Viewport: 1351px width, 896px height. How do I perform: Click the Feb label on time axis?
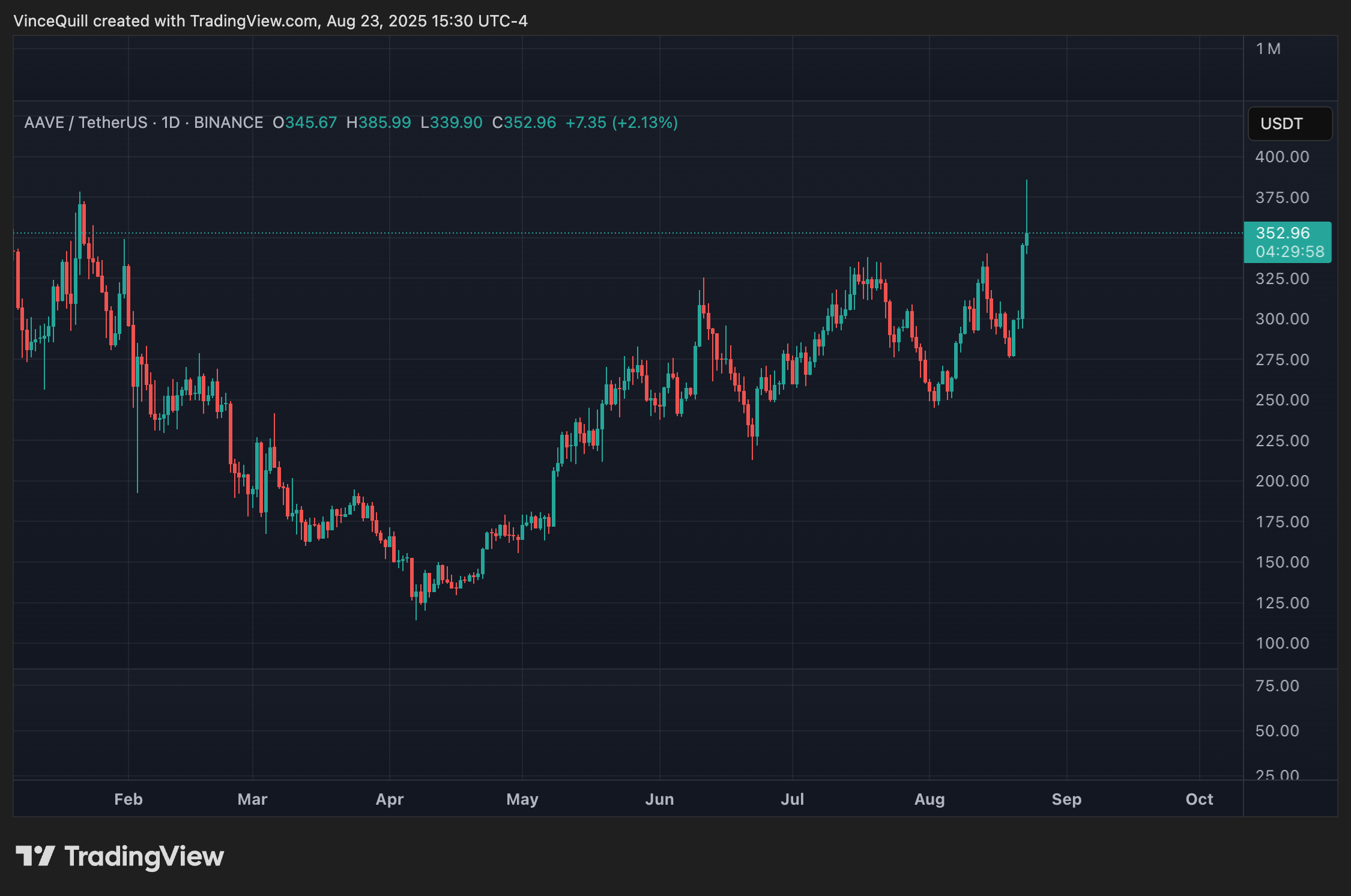click(x=128, y=799)
